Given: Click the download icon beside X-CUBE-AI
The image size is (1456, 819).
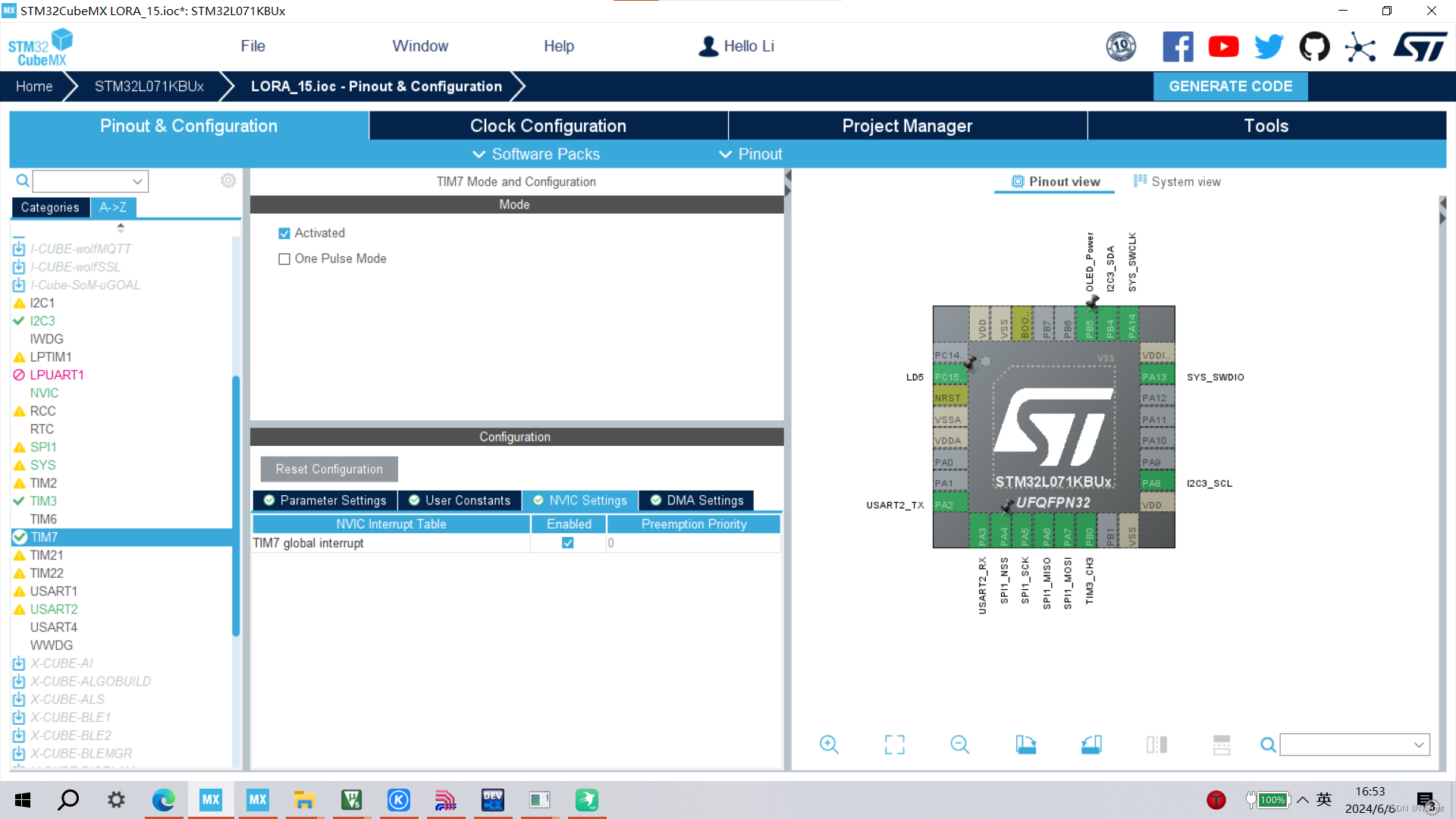Looking at the screenshot, I should click(19, 664).
